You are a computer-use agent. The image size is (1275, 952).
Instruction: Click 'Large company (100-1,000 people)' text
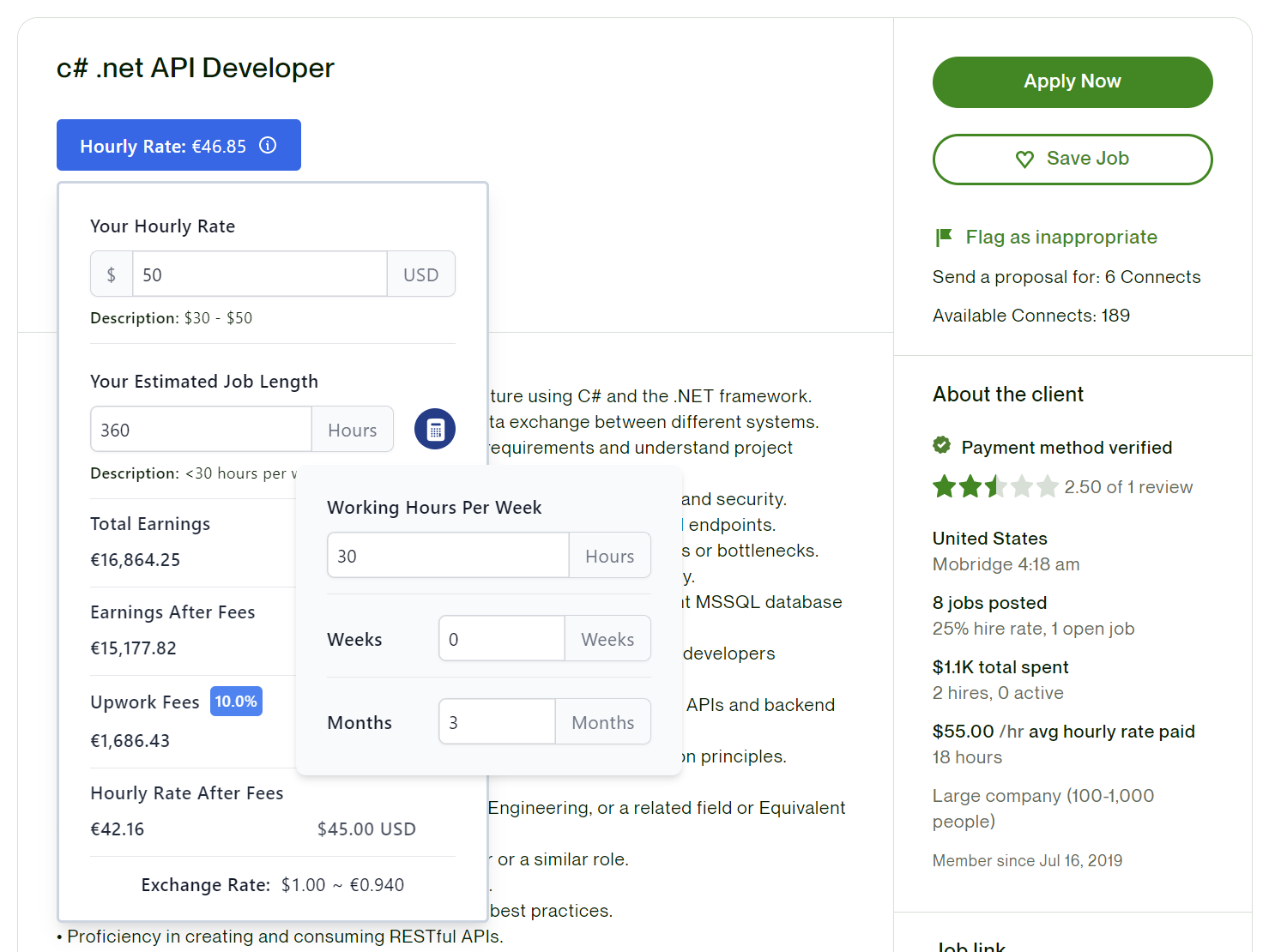1043,809
